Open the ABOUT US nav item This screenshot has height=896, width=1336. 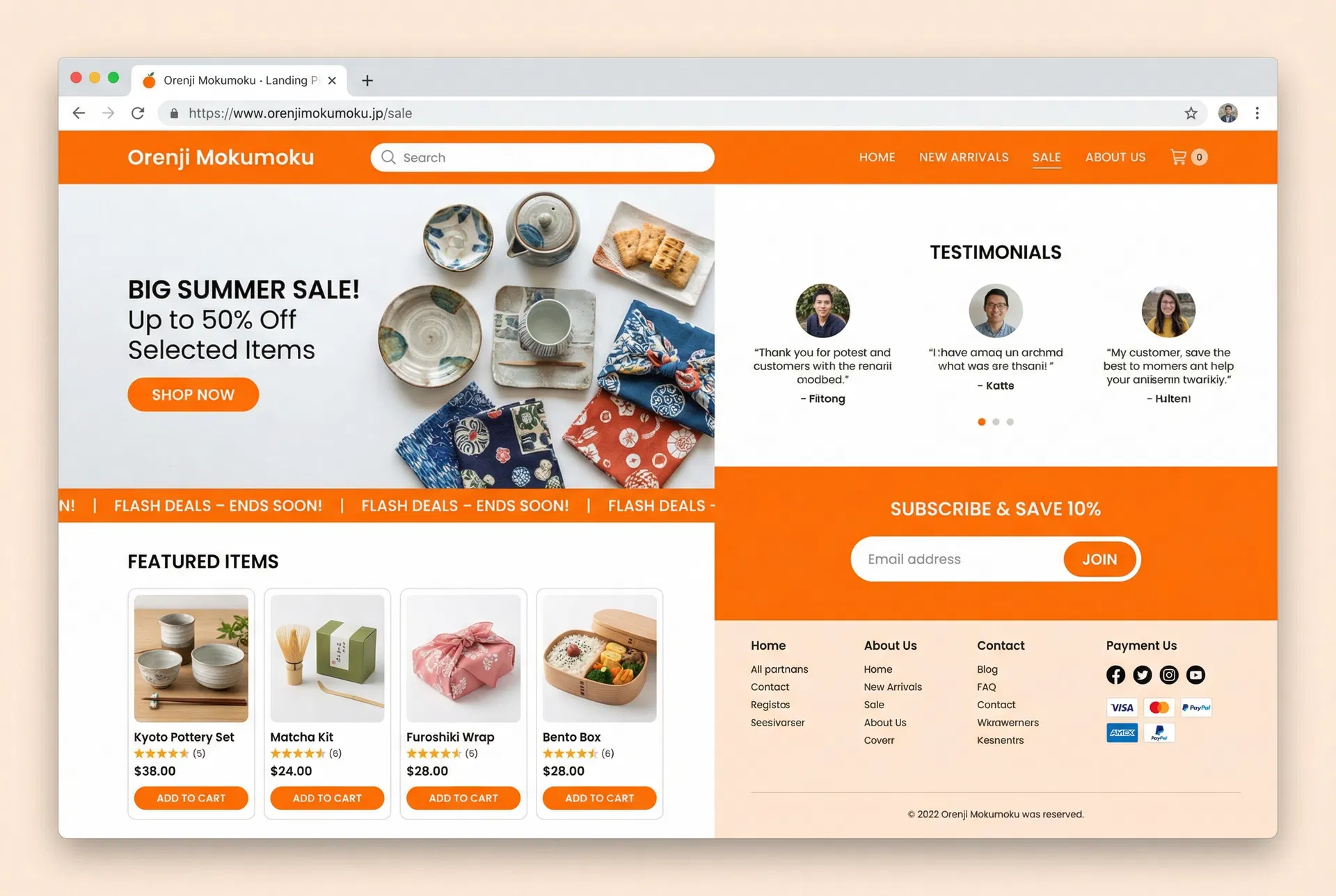[x=1115, y=157]
